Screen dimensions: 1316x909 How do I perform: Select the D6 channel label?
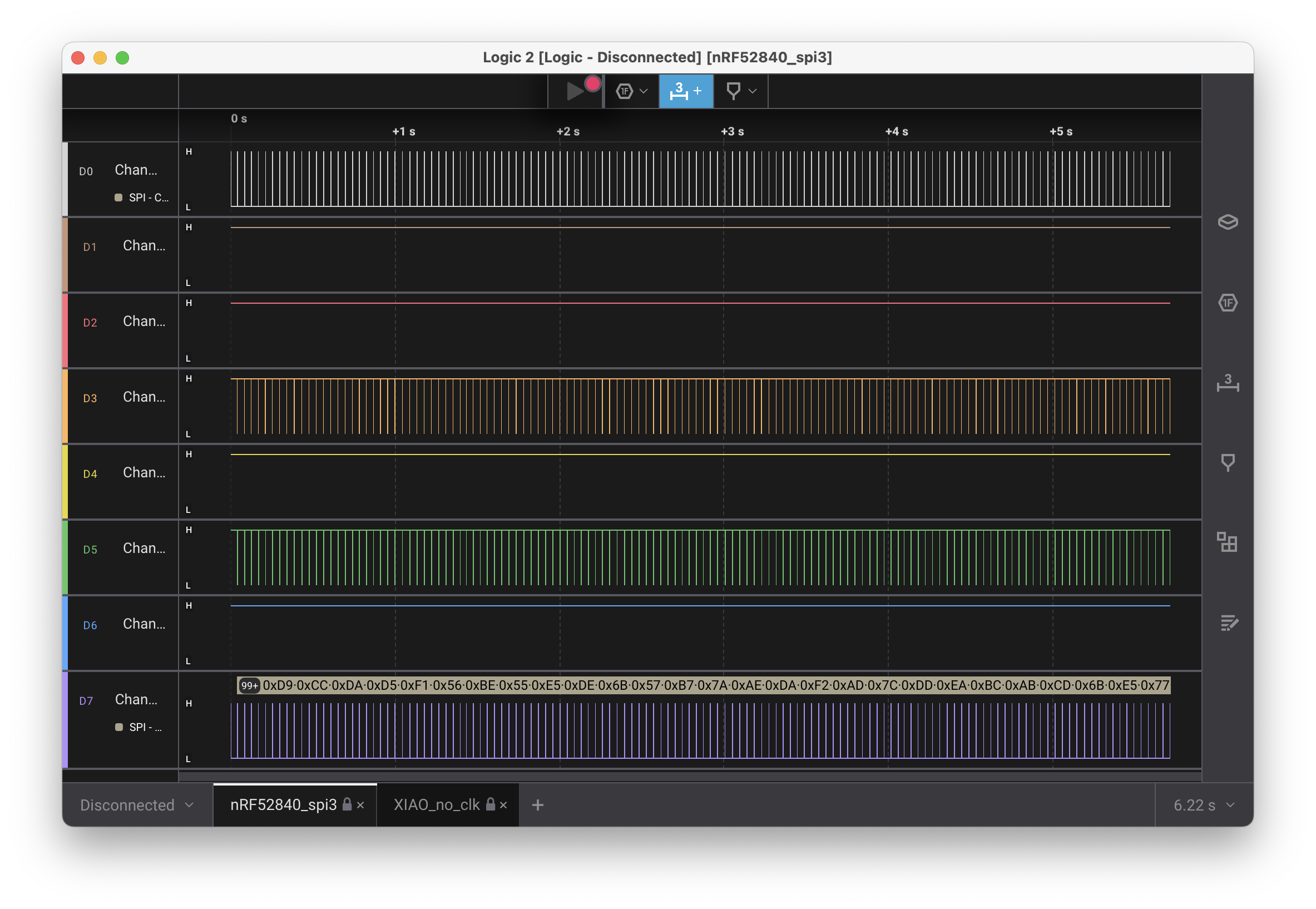(x=144, y=624)
